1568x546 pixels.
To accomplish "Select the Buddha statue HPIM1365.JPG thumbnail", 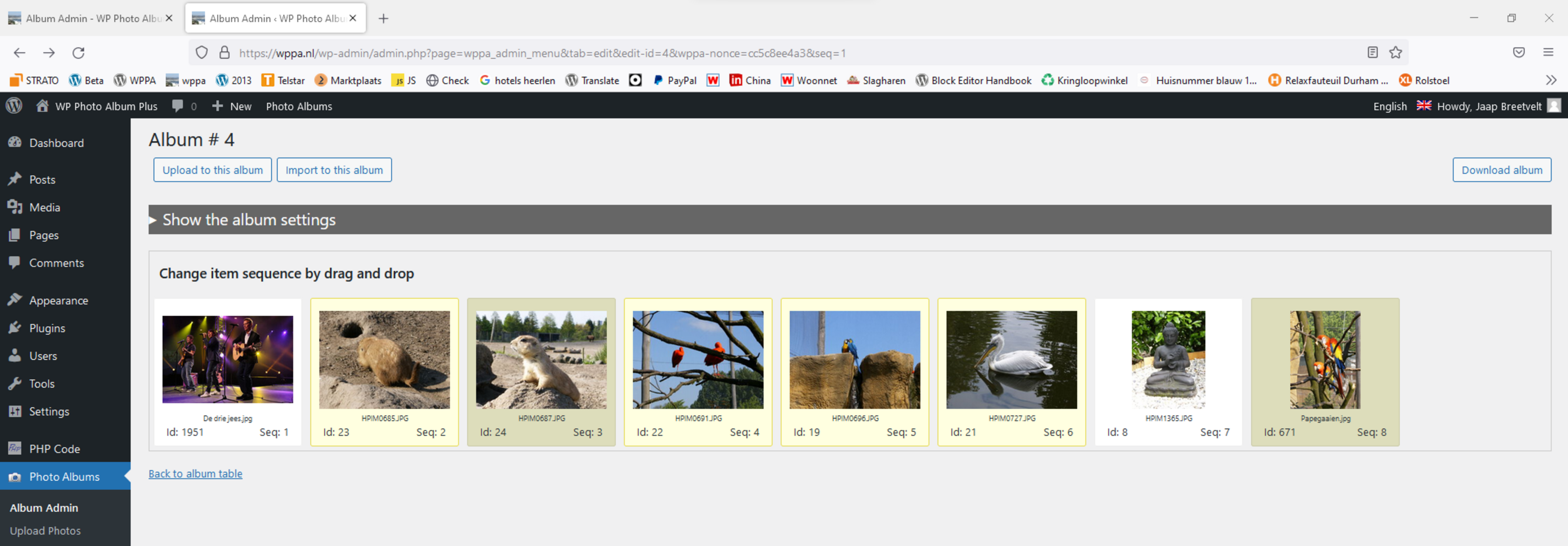I will click(1167, 360).
